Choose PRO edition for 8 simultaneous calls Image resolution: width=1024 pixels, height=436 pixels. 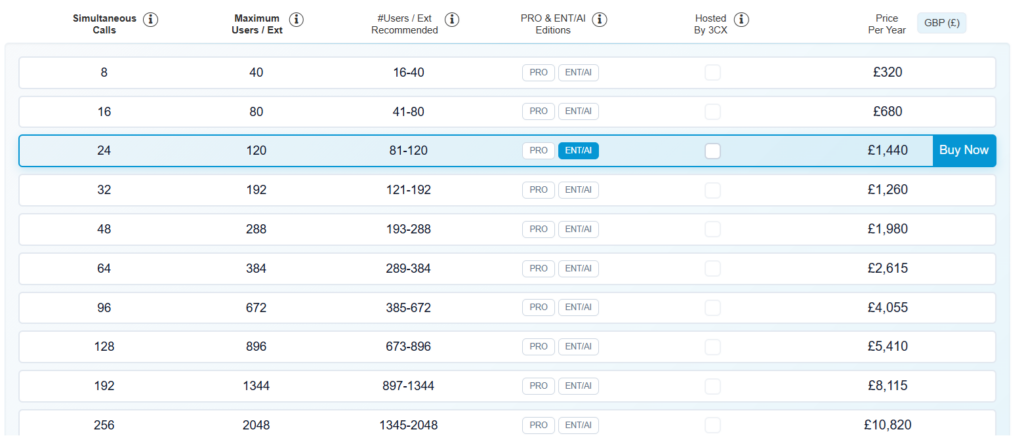tap(538, 72)
